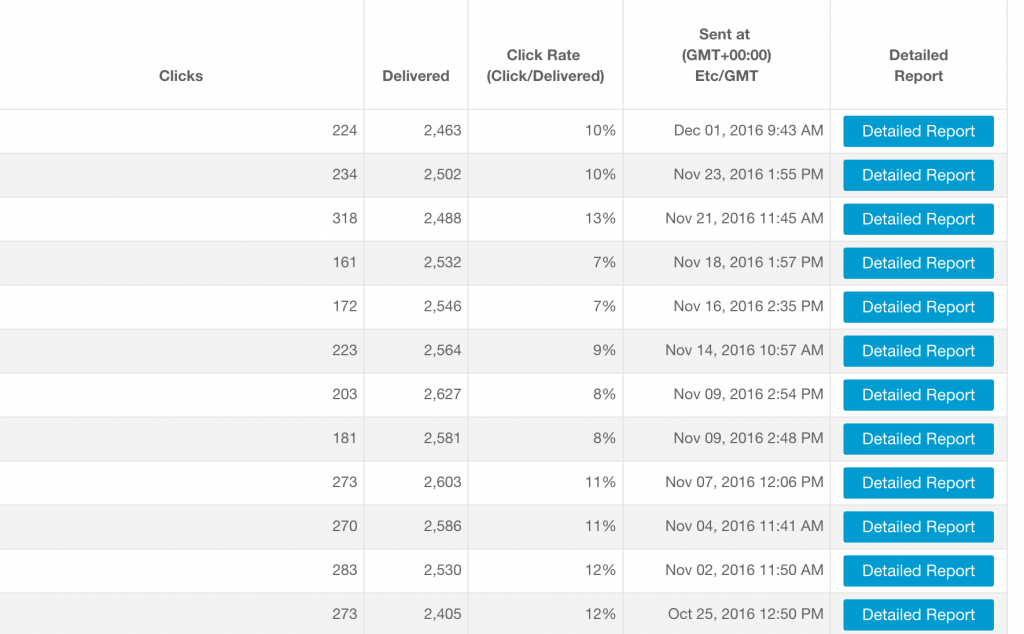Click the Sent at column header
This screenshot has height=634, width=1024.
coord(726,55)
